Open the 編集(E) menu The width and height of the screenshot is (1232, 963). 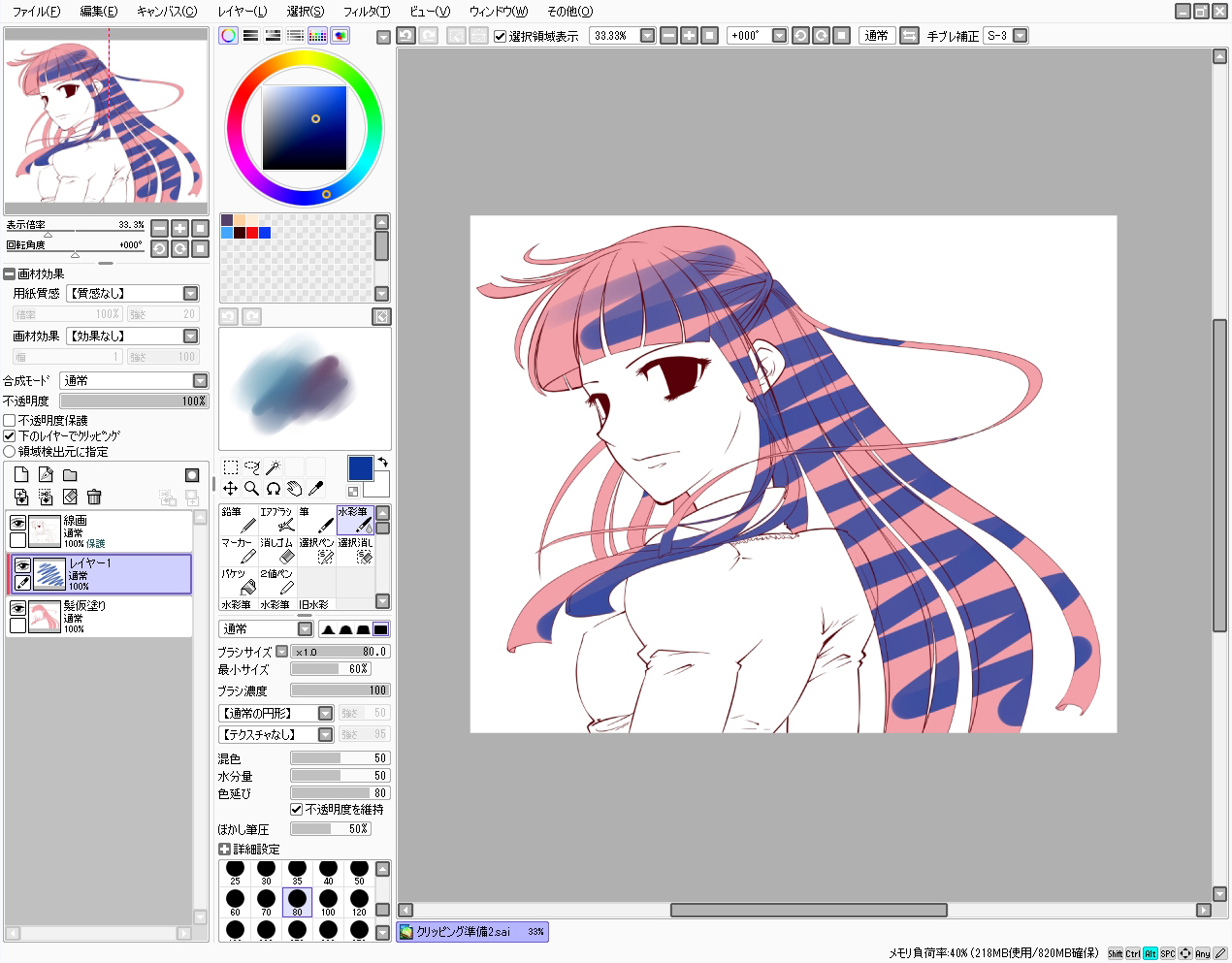(x=99, y=11)
